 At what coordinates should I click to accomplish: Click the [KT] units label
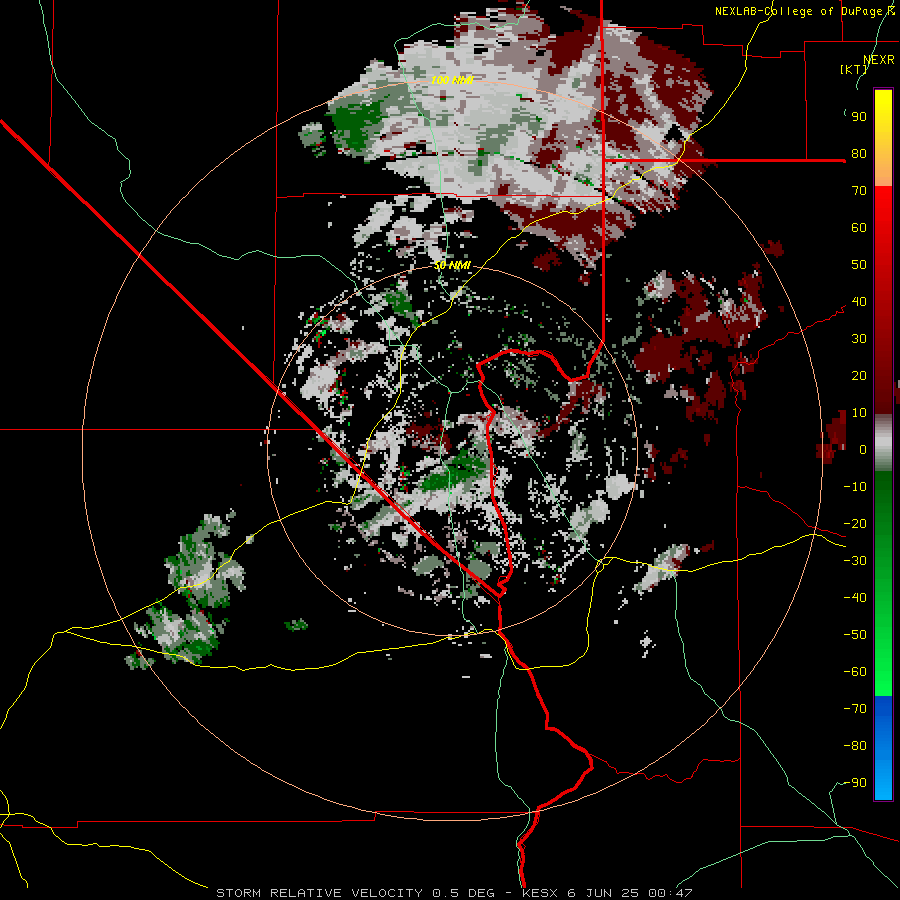point(853,69)
